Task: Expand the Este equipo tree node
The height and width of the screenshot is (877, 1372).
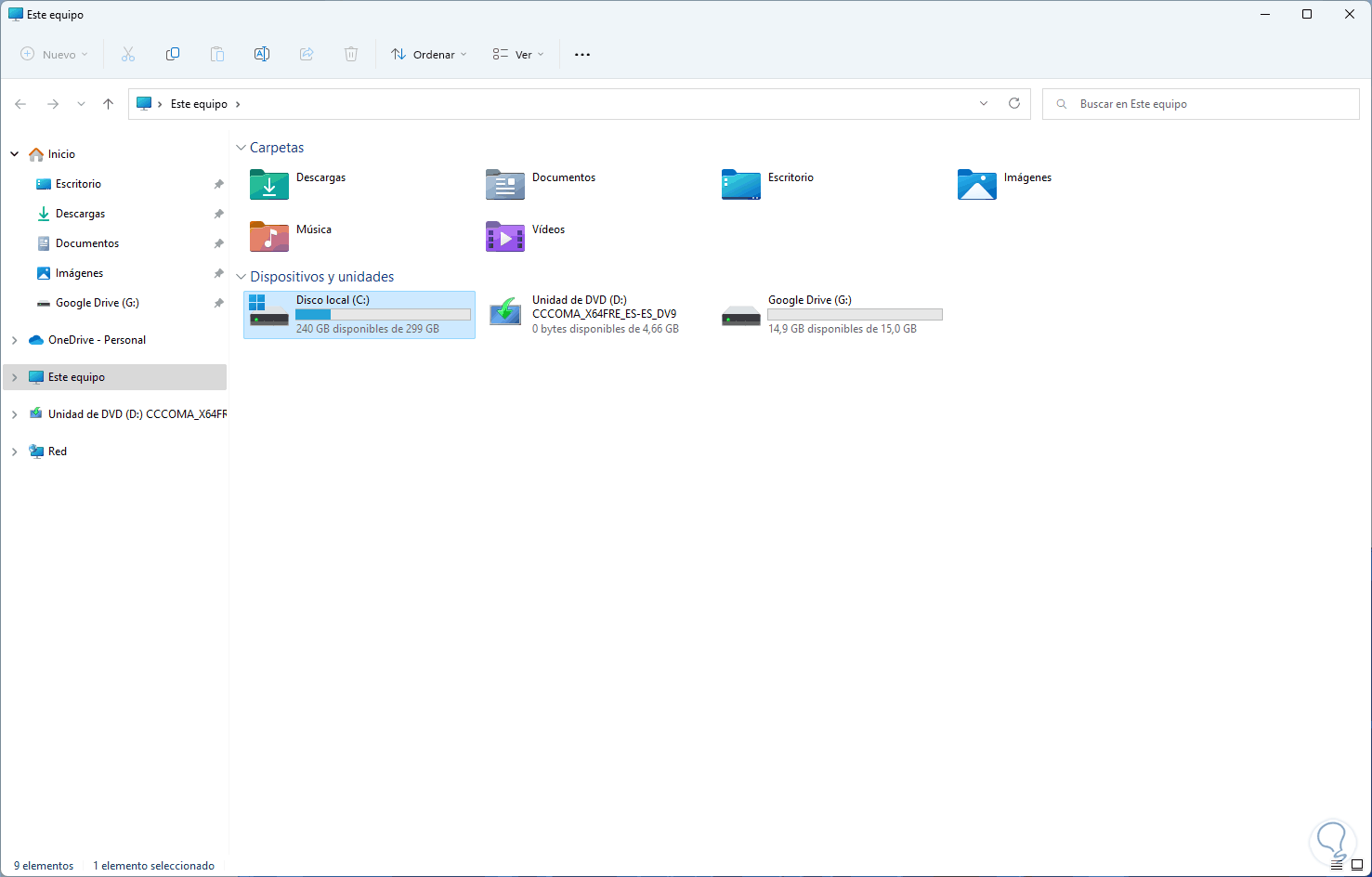Action: 15,377
